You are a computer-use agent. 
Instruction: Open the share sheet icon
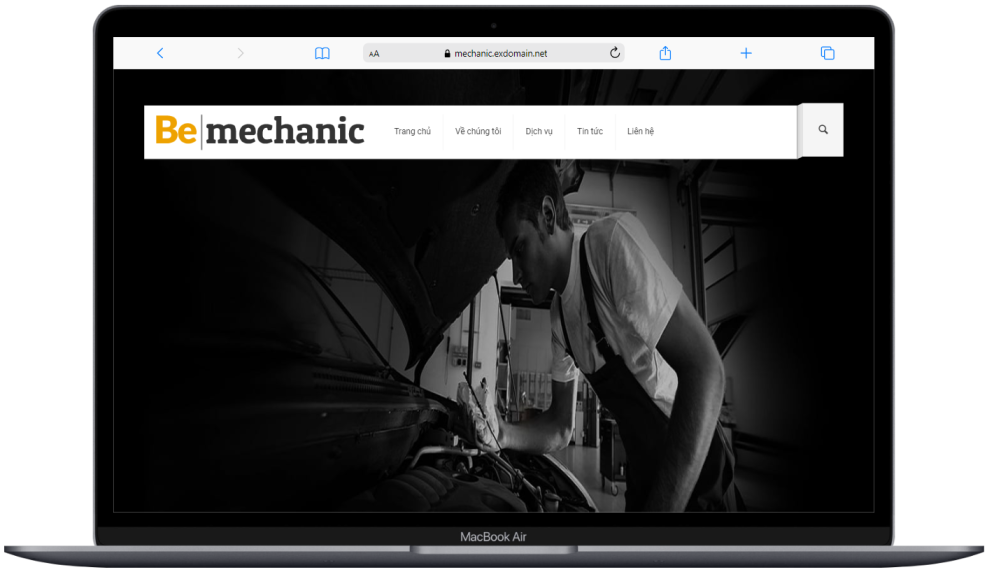pos(665,53)
